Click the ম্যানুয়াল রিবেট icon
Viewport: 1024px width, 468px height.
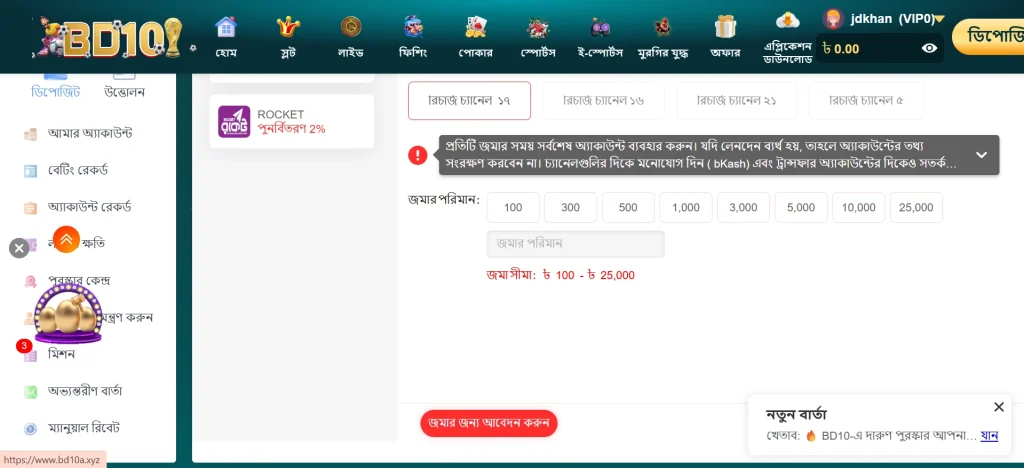pyautogui.click(x=30, y=429)
